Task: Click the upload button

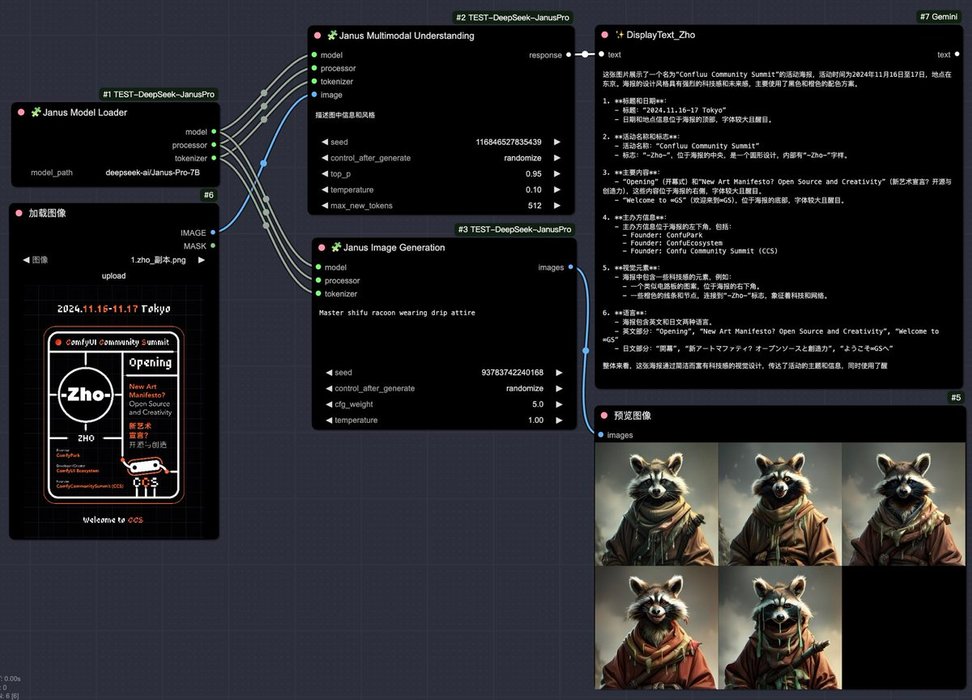Action: tap(114, 276)
